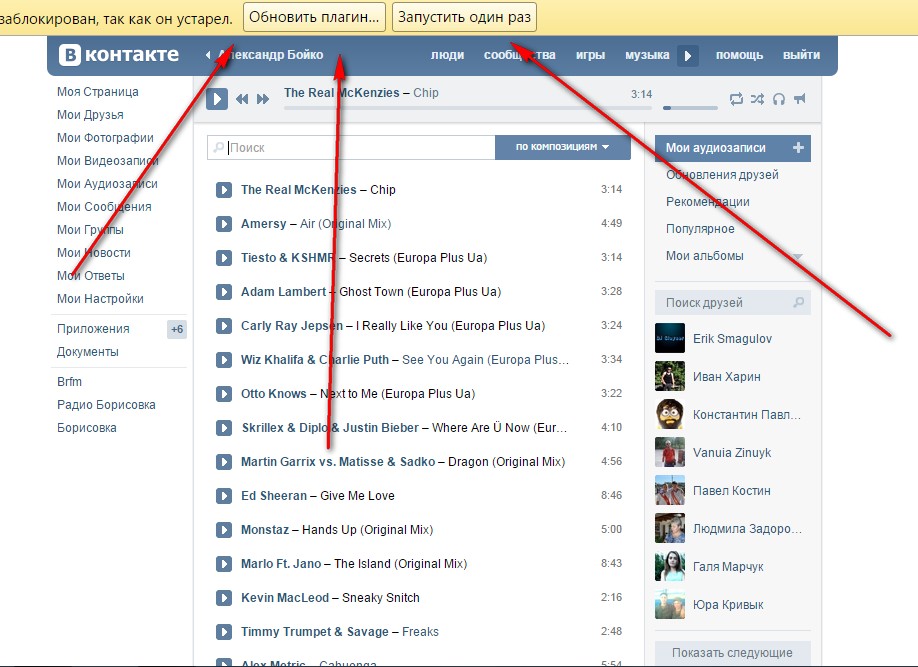
Task: Open Константин Павл… avatar thumbnail
Action: point(670,414)
